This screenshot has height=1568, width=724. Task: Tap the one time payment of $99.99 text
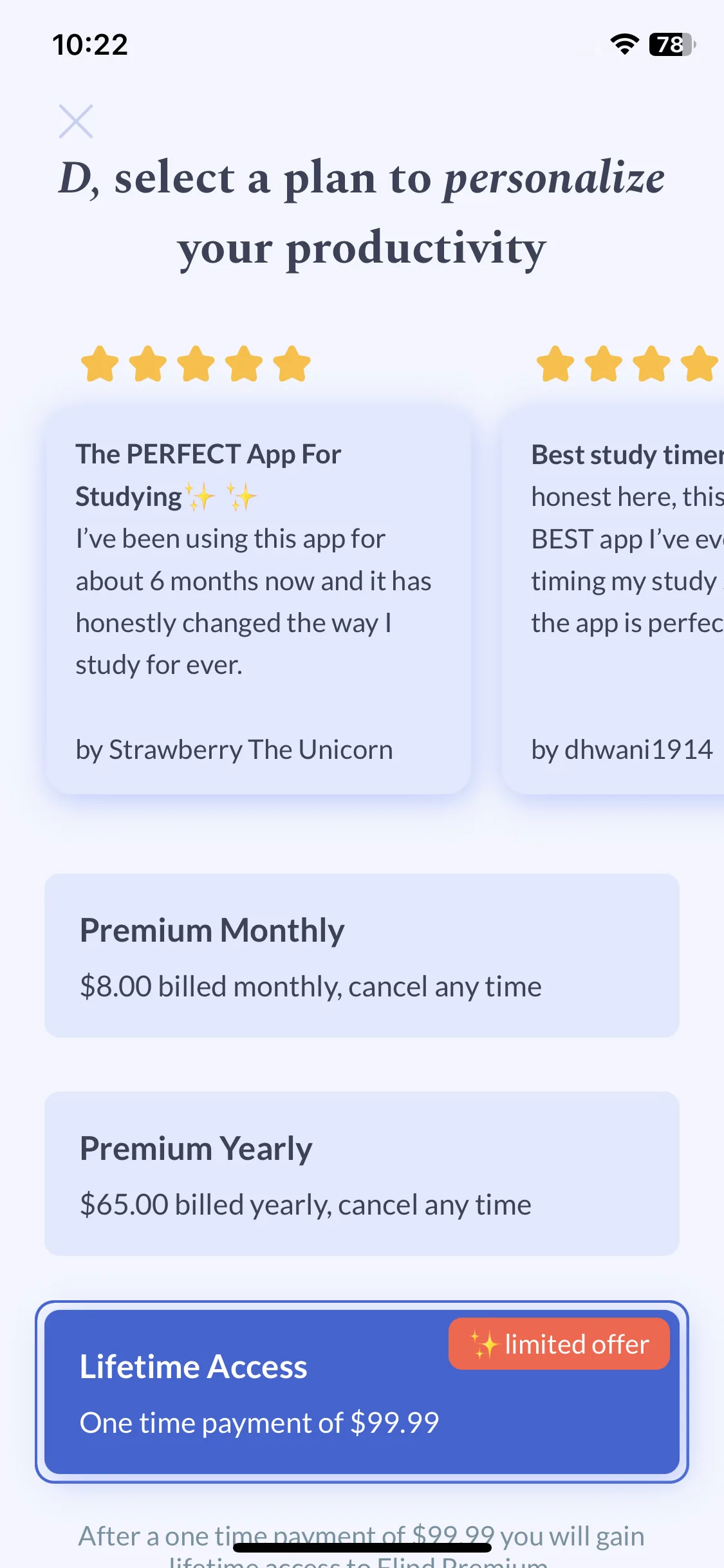pyautogui.click(x=259, y=1423)
